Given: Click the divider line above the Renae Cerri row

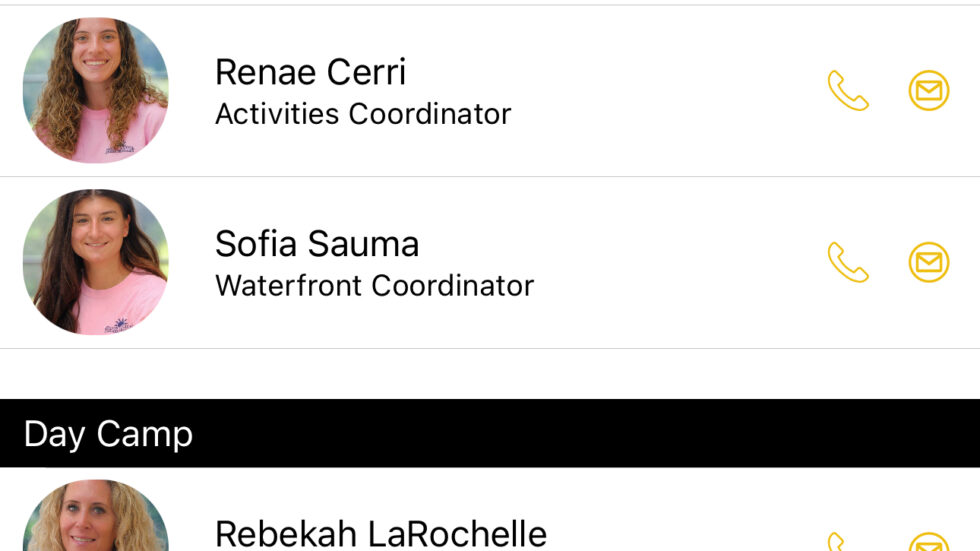Looking at the screenshot, I should (x=490, y=5).
